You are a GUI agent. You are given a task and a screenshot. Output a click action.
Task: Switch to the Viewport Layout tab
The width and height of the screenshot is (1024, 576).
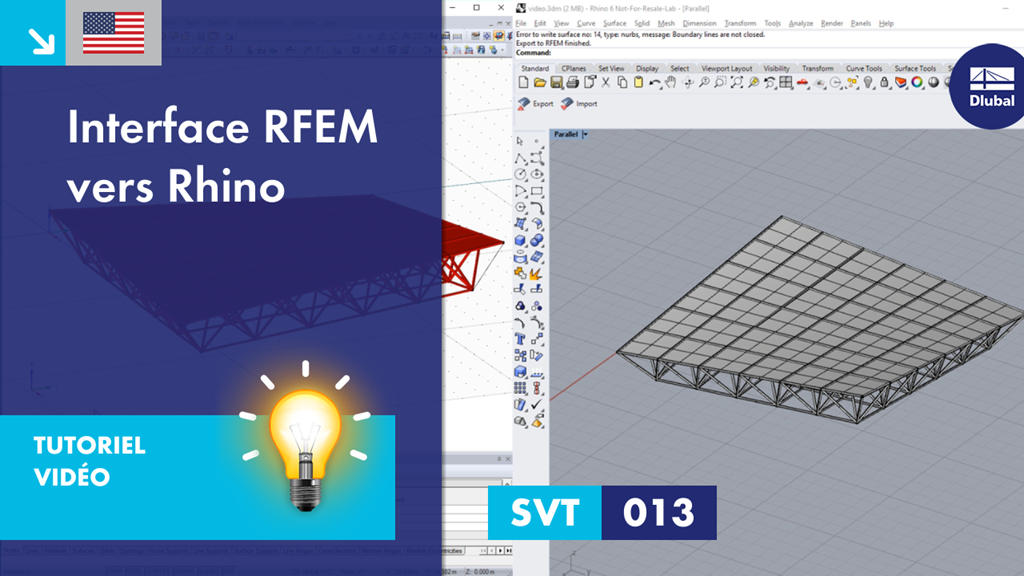(x=726, y=69)
